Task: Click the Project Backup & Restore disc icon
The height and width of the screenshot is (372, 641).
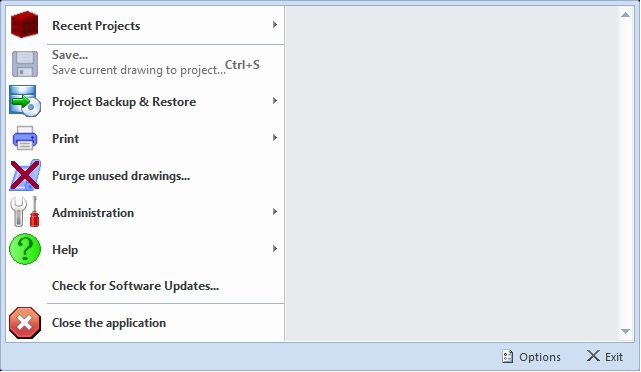Action: 25,101
